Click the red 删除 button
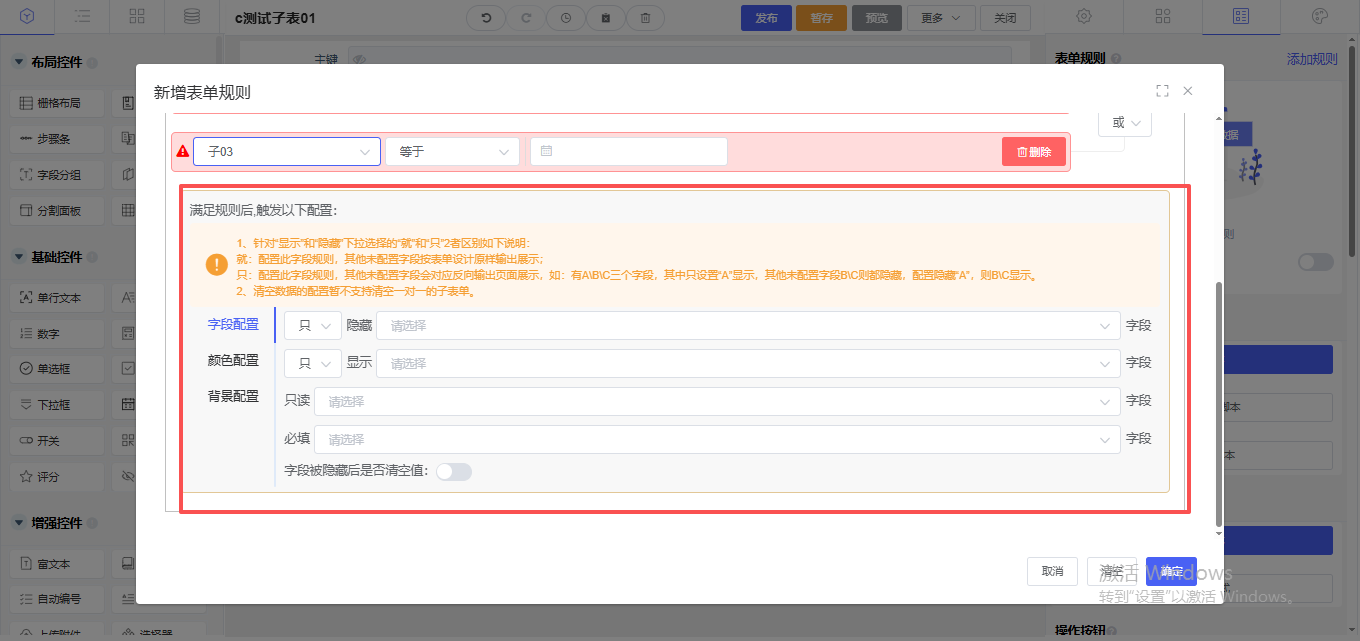The width and height of the screenshot is (1360, 641). pyautogui.click(x=1033, y=152)
